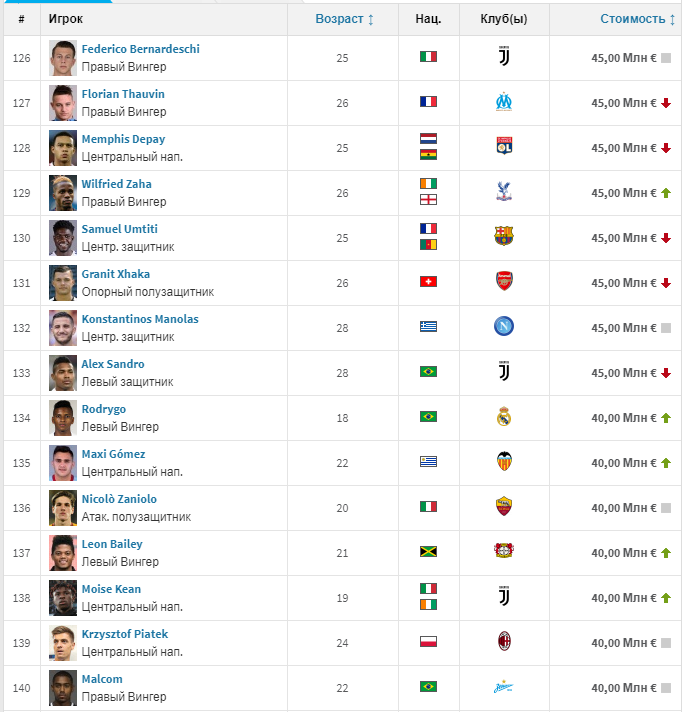Open Crystal Palace crest for Wilfried Zaha

pyautogui.click(x=504, y=191)
